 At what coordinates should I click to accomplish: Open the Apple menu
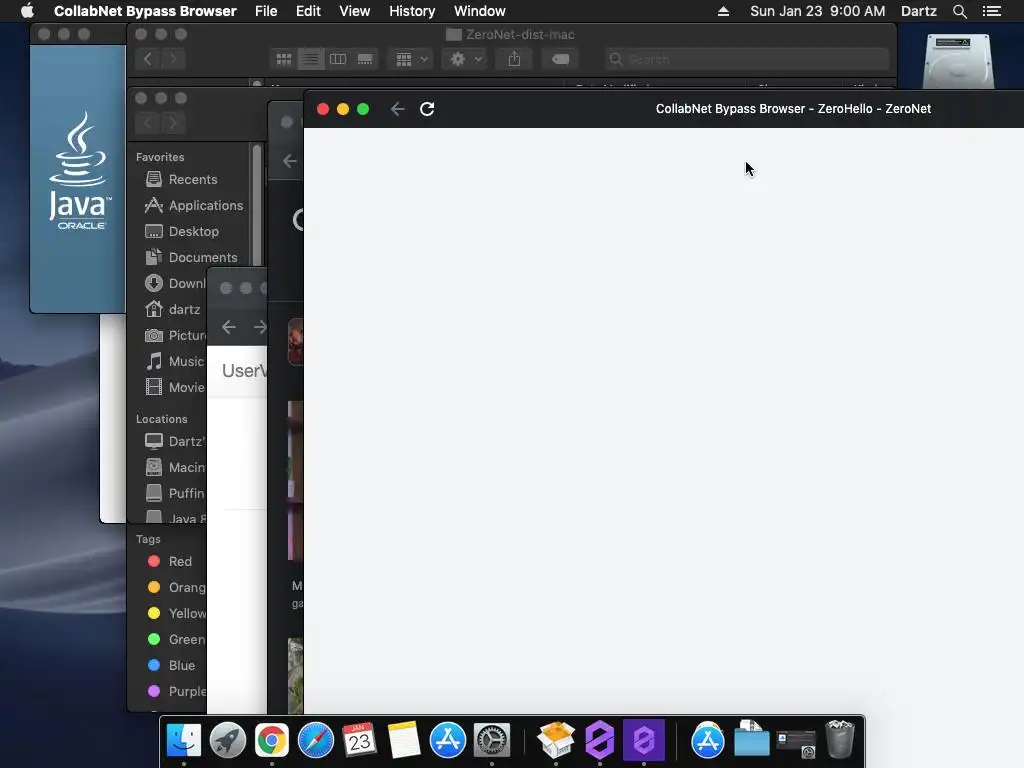pyautogui.click(x=27, y=11)
